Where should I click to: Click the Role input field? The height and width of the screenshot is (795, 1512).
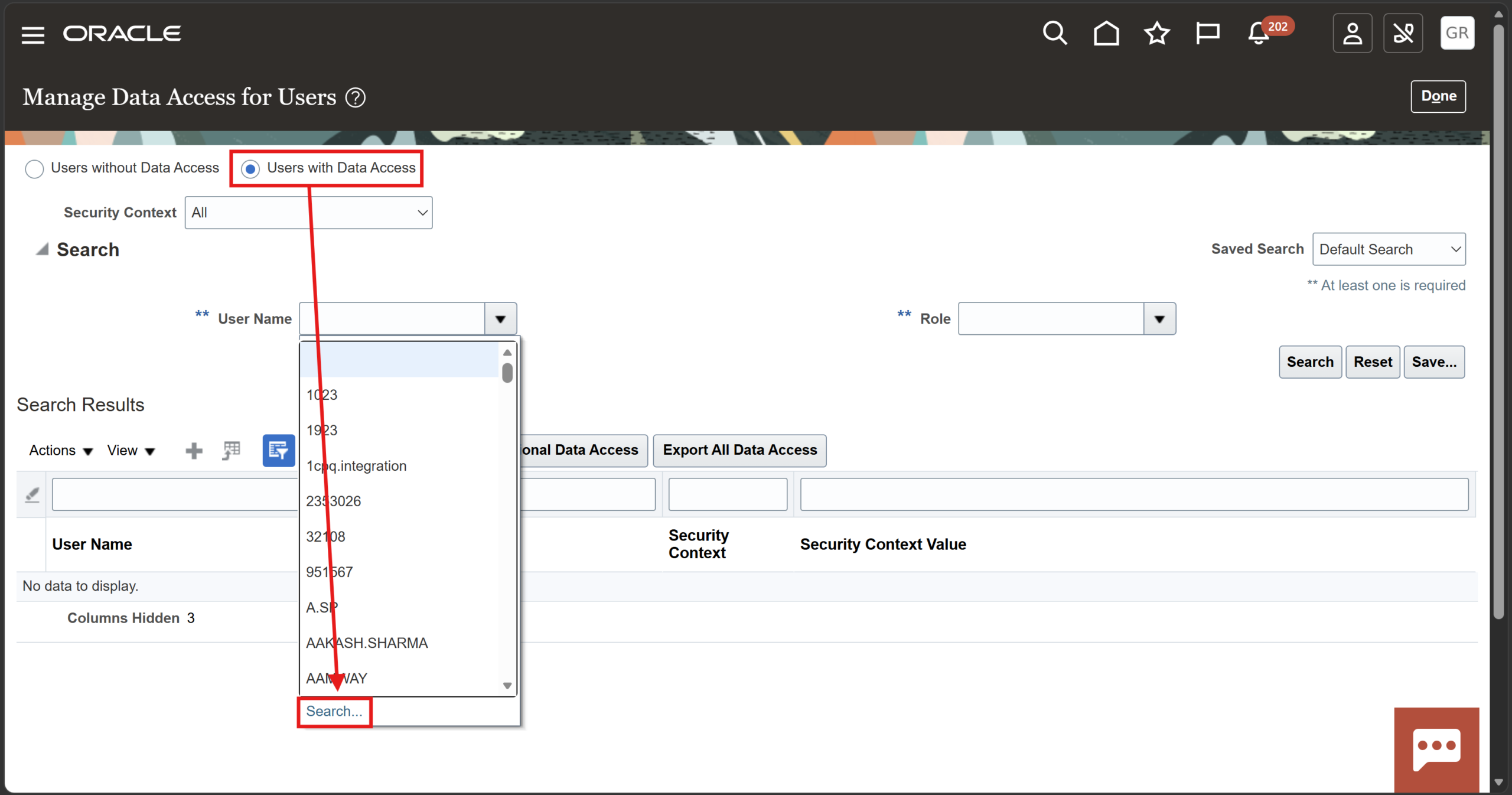[1051, 319]
